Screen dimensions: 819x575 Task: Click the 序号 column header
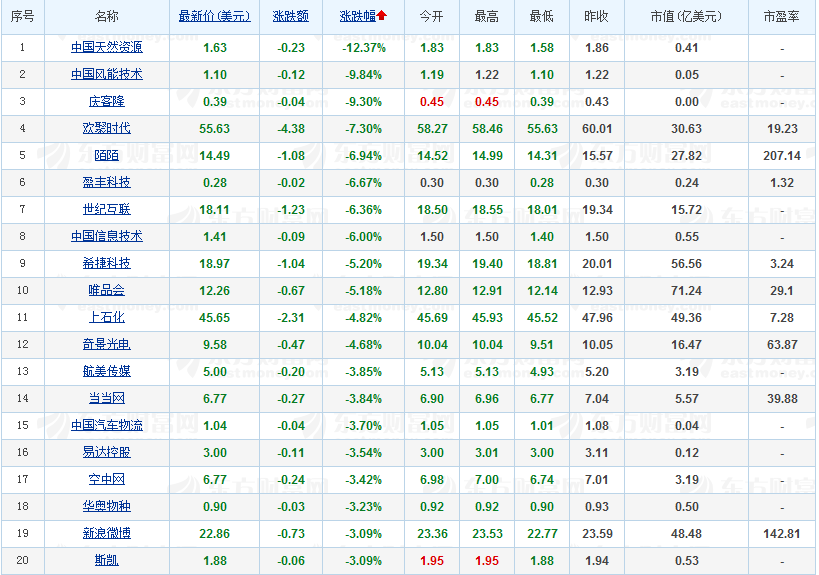(x=22, y=17)
